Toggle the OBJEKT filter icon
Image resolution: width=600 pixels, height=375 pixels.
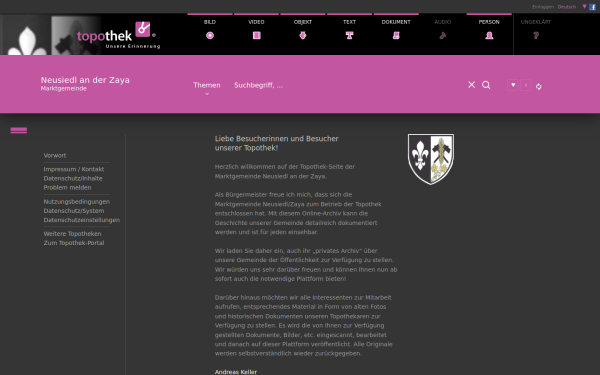(x=303, y=36)
